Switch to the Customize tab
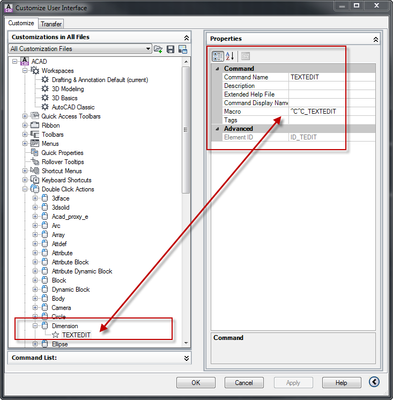The image size is (393, 400). tap(21, 23)
